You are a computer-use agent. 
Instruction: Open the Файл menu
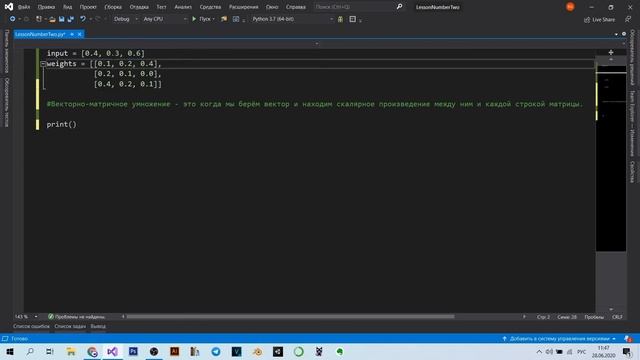[24, 7]
